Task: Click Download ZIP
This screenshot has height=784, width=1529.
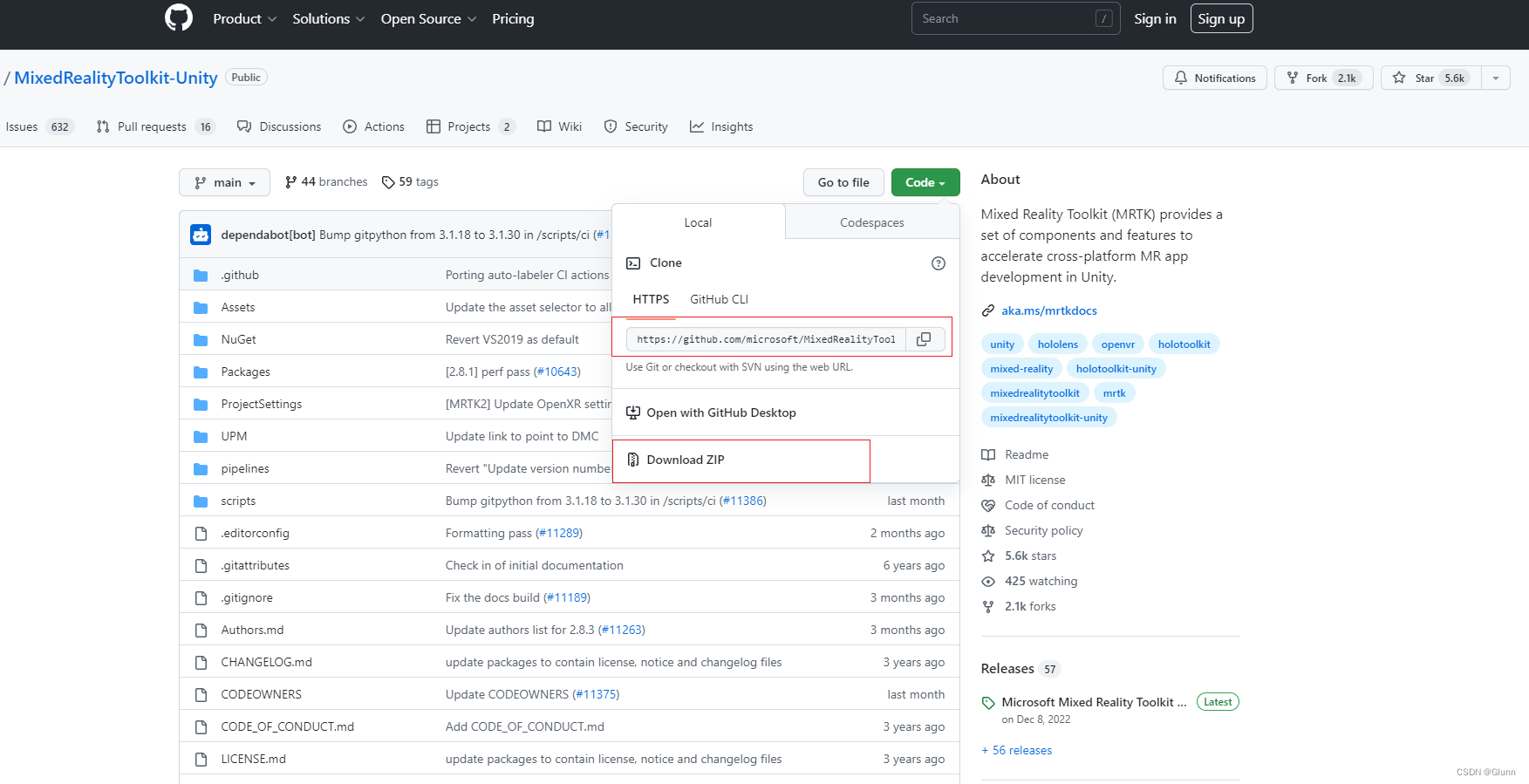Action: point(686,460)
